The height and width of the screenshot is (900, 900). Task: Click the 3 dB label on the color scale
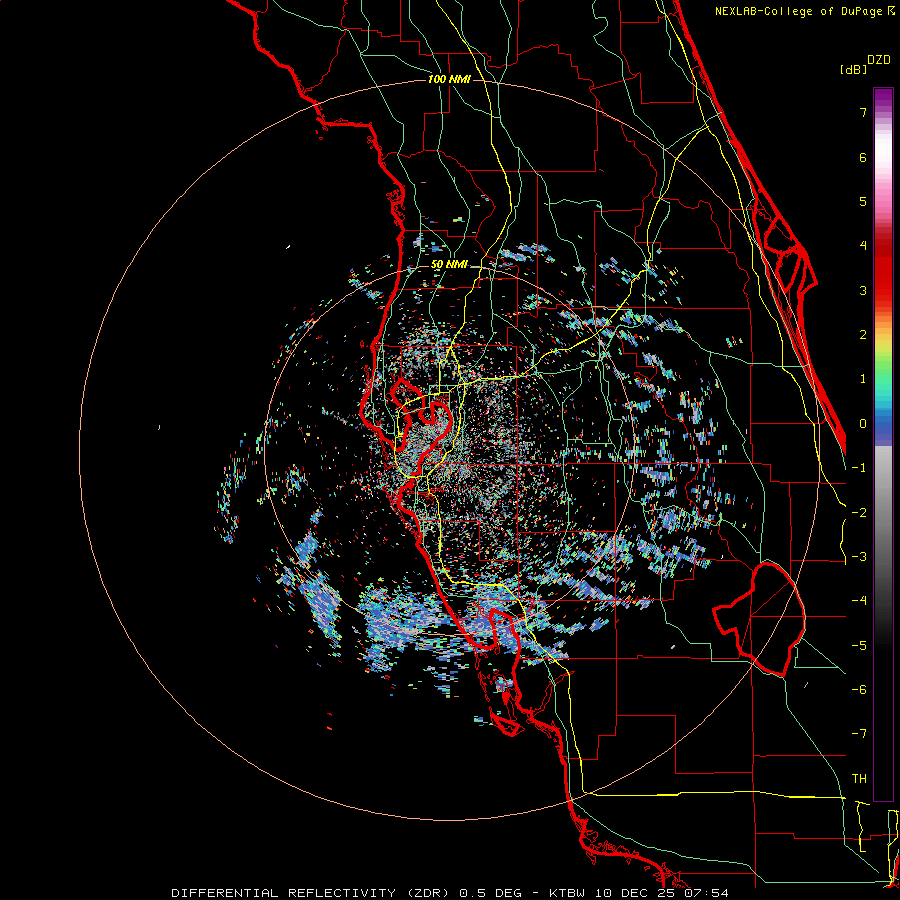863,290
